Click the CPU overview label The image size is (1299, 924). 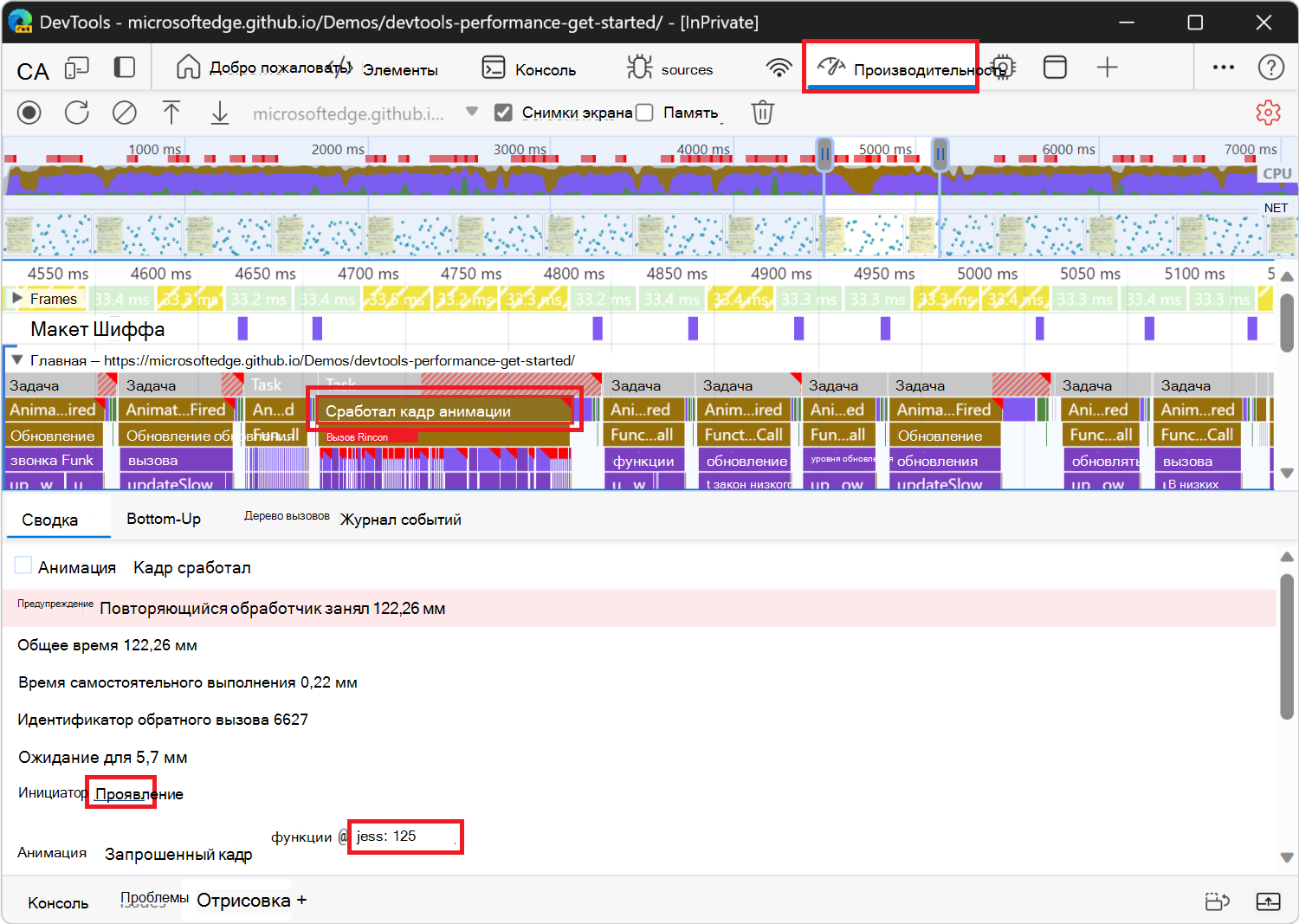click(x=1276, y=173)
